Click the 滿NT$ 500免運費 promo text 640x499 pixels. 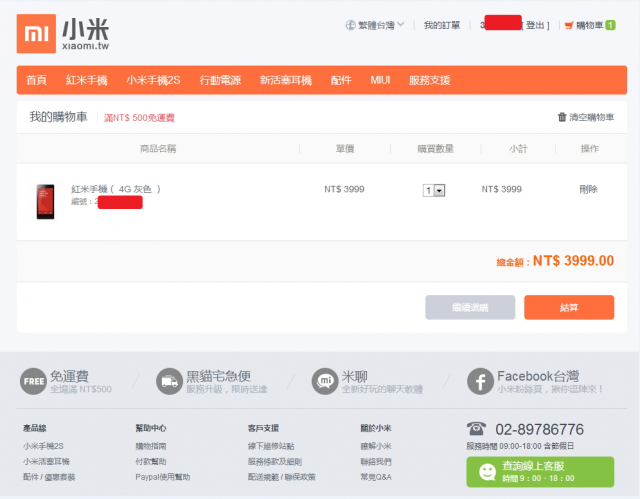click(139, 118)
